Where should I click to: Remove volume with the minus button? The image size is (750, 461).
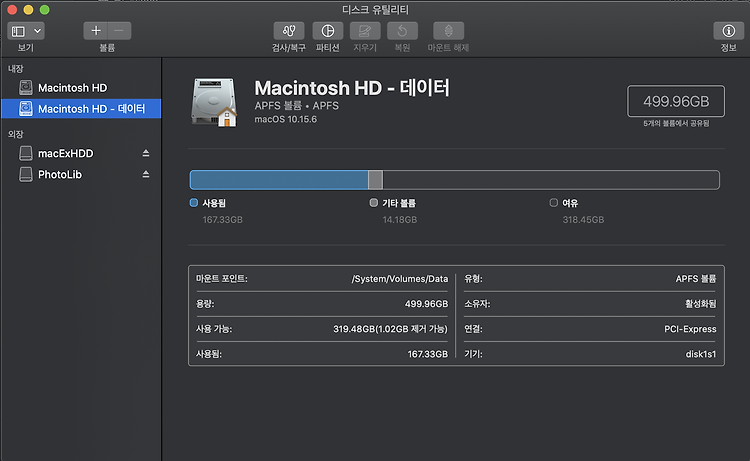coord(119,31)
